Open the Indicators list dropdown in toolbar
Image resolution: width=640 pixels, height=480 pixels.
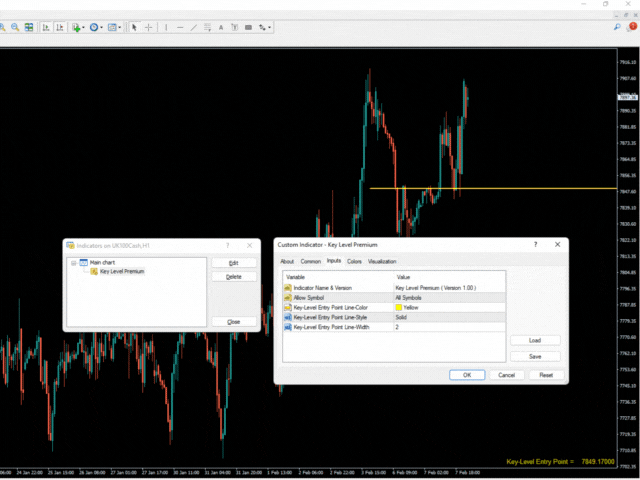(78, 28)
